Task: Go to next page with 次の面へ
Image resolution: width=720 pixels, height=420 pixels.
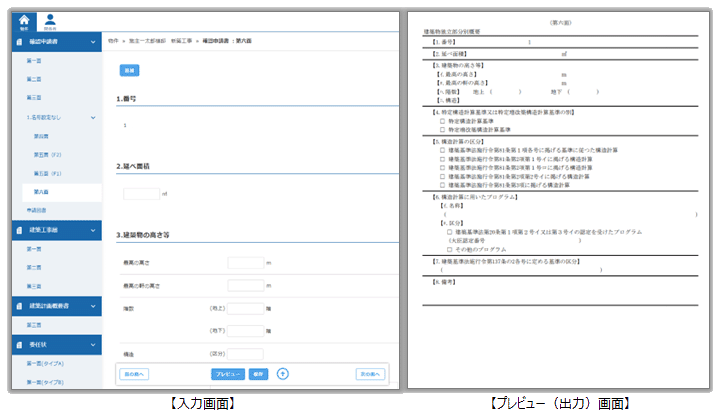Action: (x=369, y=373)
